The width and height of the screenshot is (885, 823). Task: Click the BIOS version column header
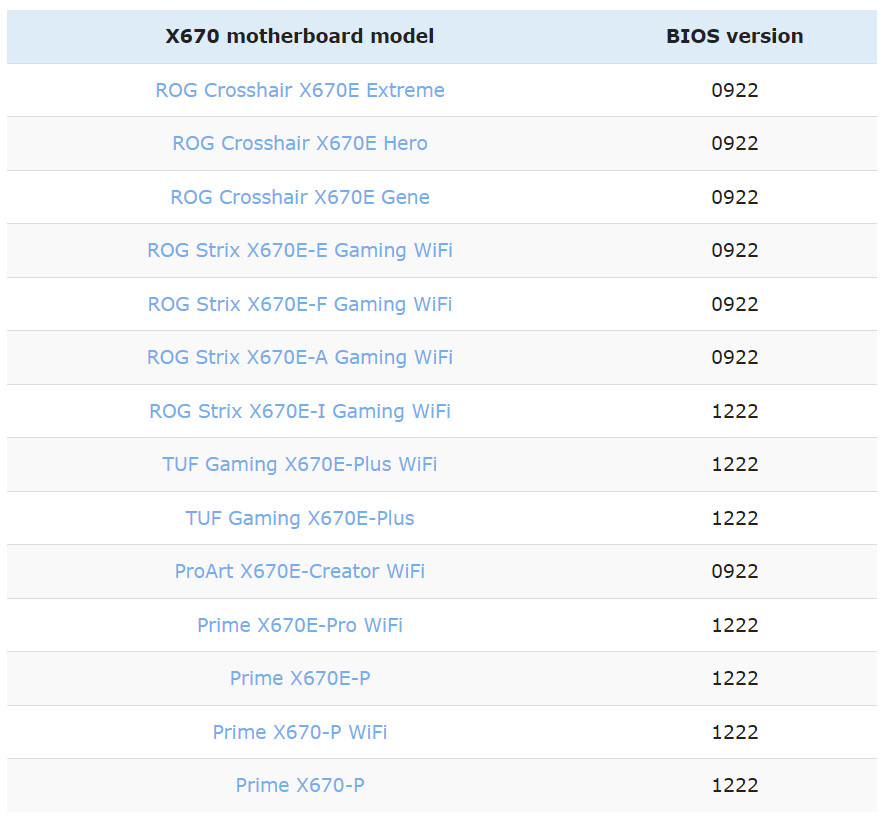tap(734, 36)
